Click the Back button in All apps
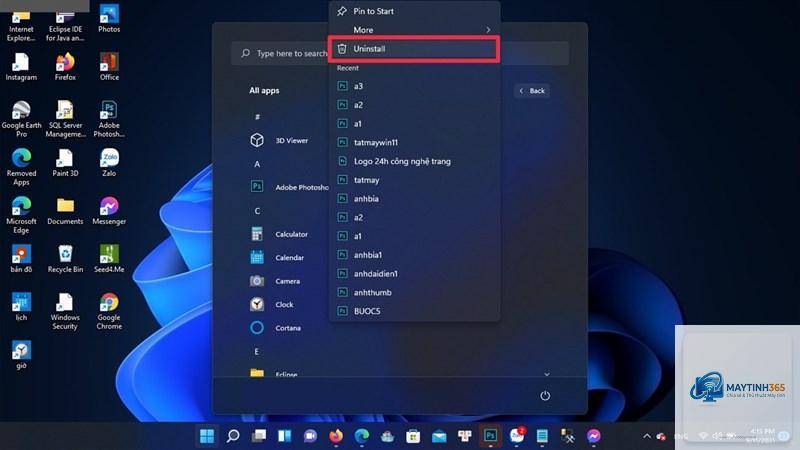800x450 pixels. 532,91
